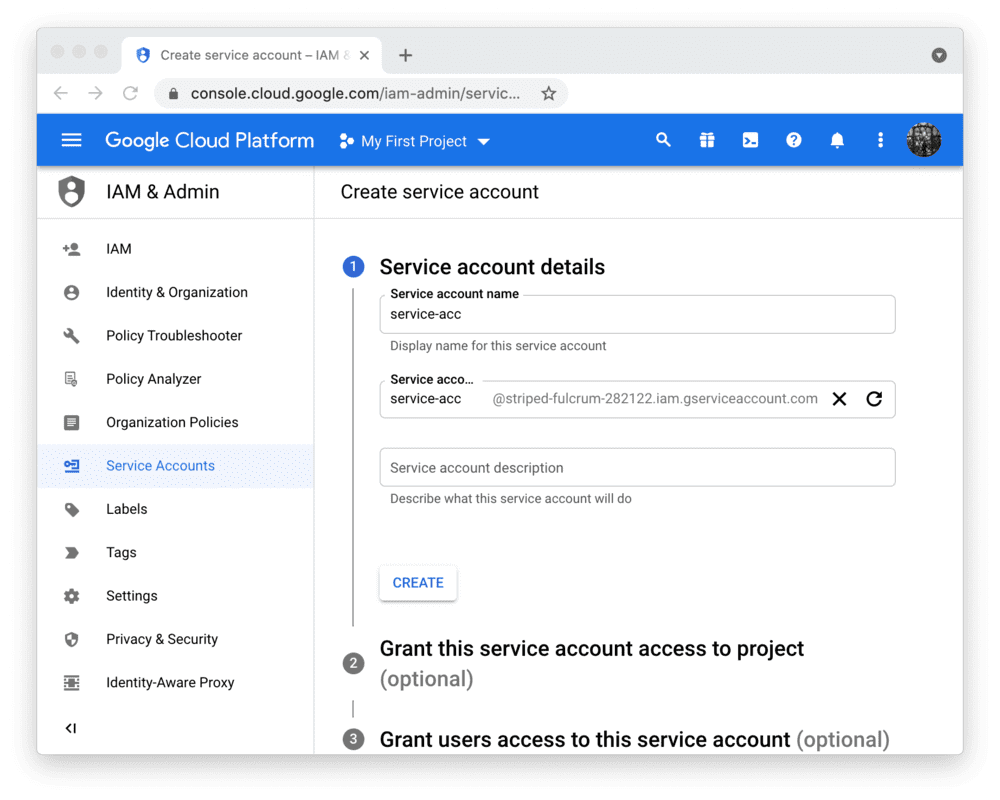Open the My First Project project picker
This screenshot has width=1000, height=800.
414,141
